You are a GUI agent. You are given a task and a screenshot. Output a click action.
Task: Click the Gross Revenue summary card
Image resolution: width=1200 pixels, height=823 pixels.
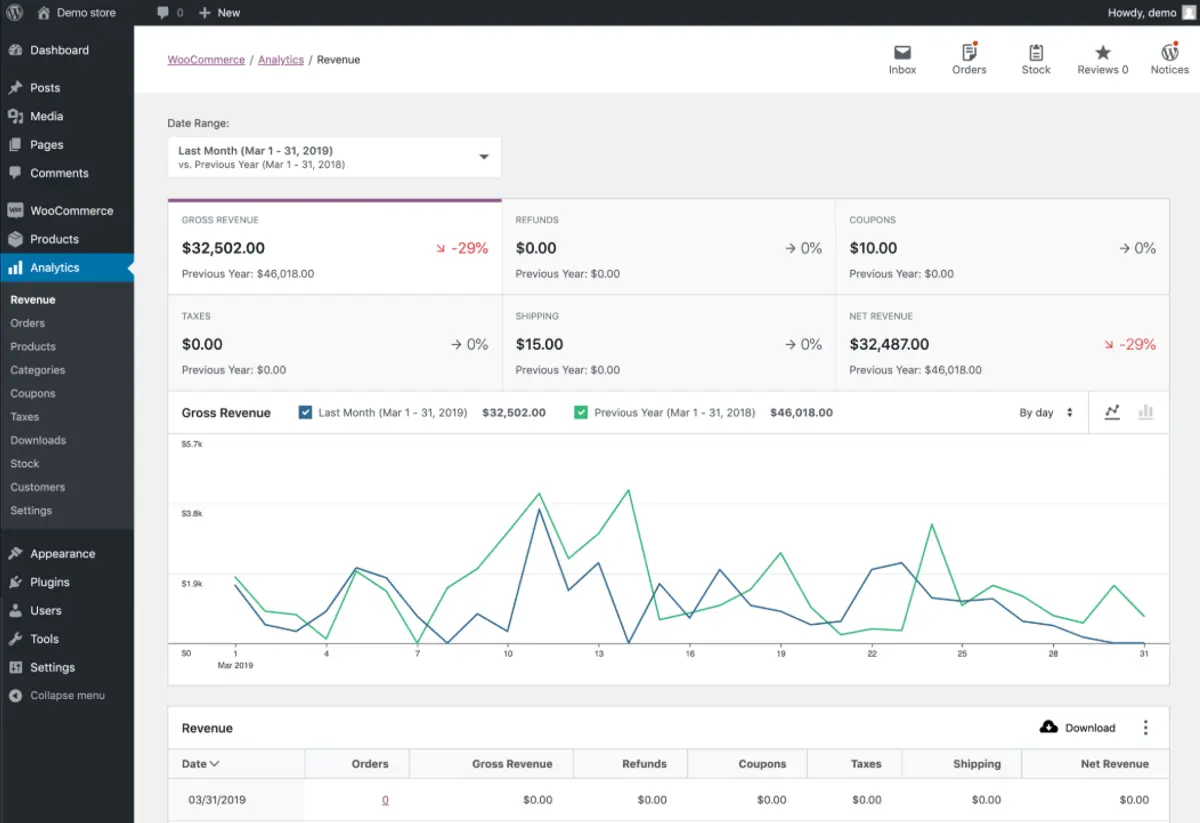(334, 247)
